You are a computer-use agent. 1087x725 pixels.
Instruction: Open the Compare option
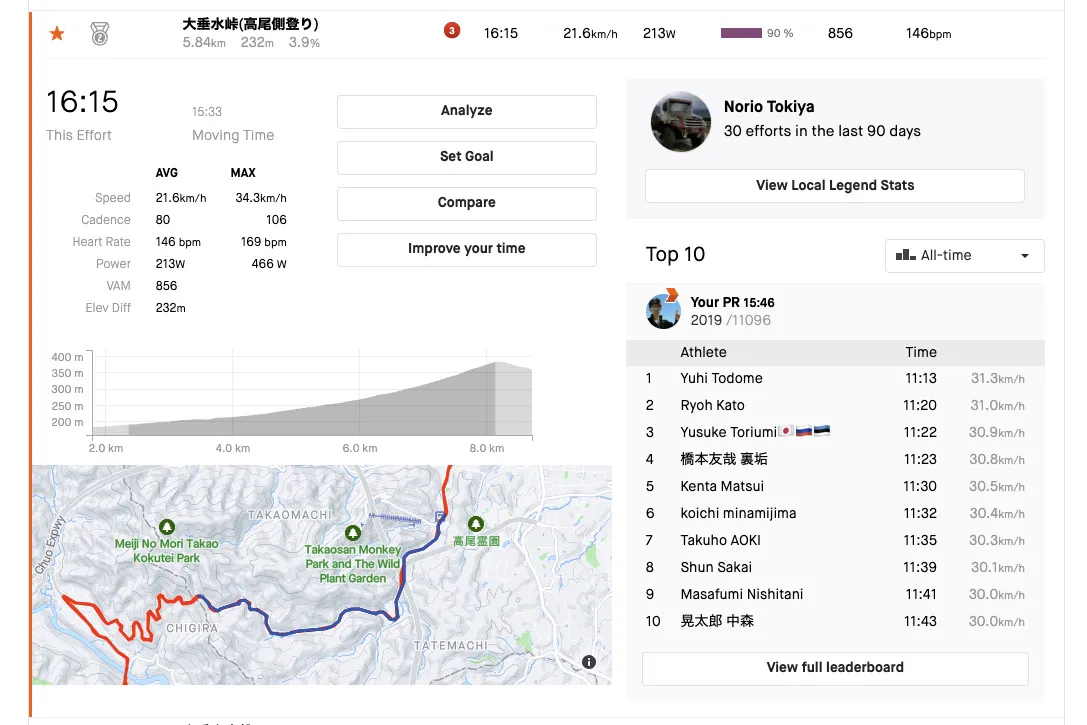pos(466,203)
